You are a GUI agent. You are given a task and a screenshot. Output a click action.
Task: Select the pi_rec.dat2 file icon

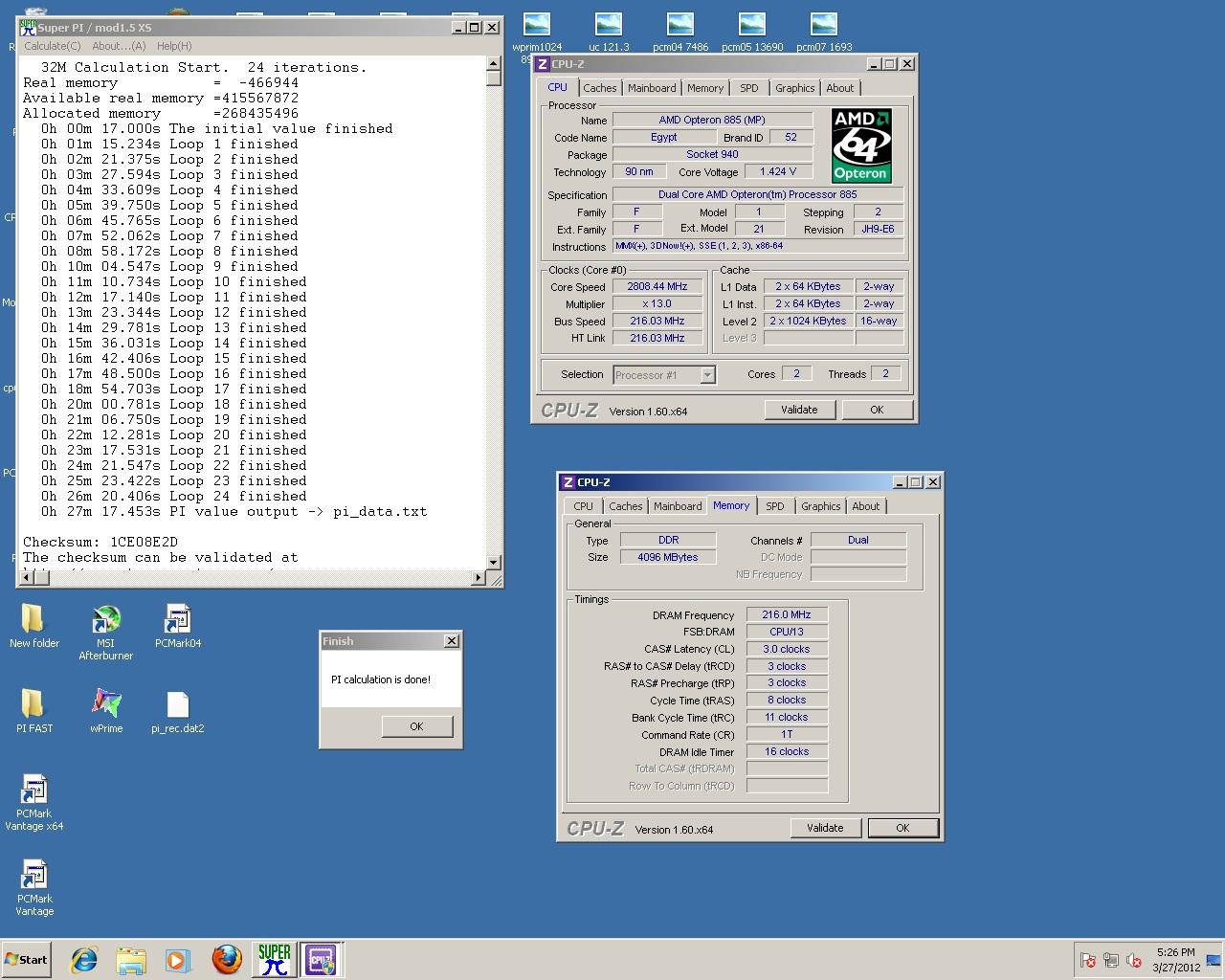point(178,712)
